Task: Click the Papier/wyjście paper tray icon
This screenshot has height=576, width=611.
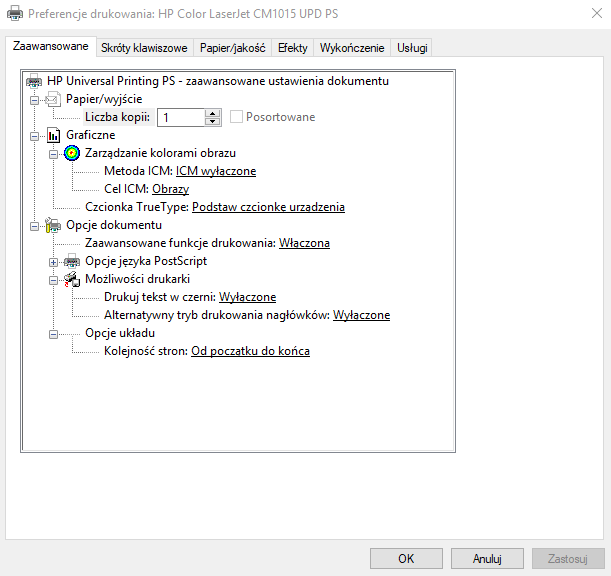Action: [53, 99]
